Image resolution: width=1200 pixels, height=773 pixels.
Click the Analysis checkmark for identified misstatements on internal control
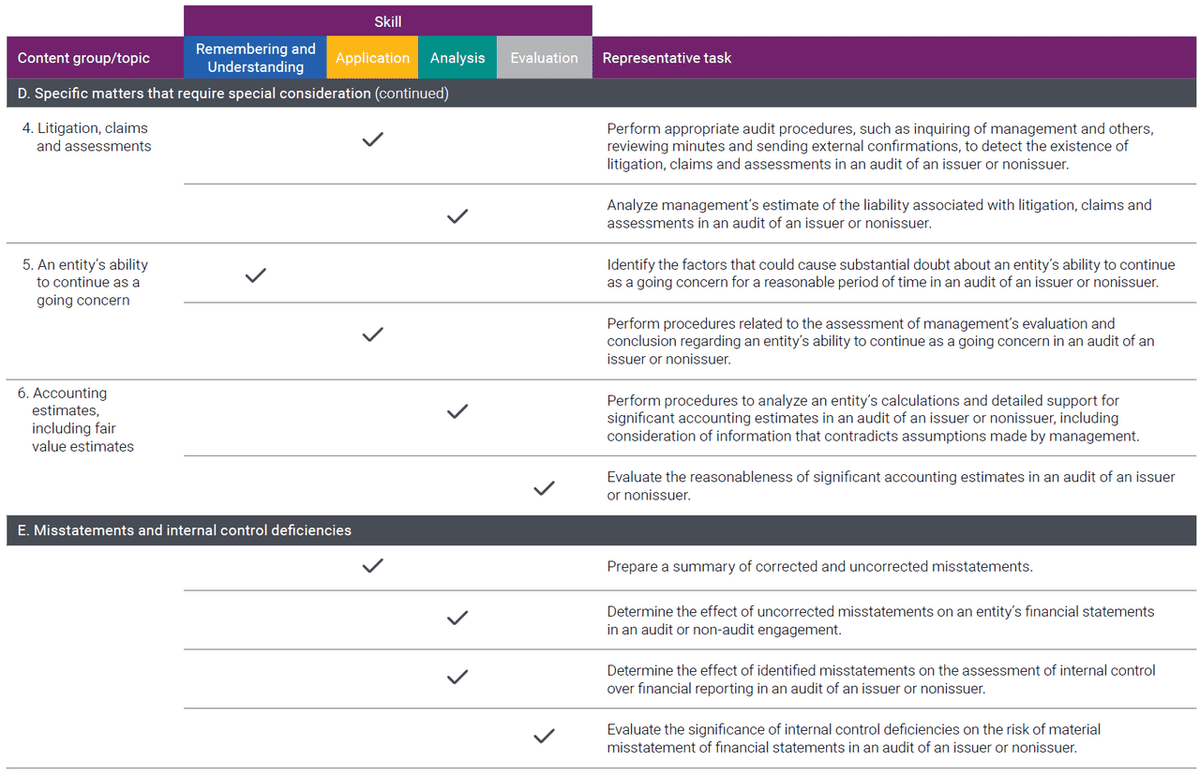457,677
